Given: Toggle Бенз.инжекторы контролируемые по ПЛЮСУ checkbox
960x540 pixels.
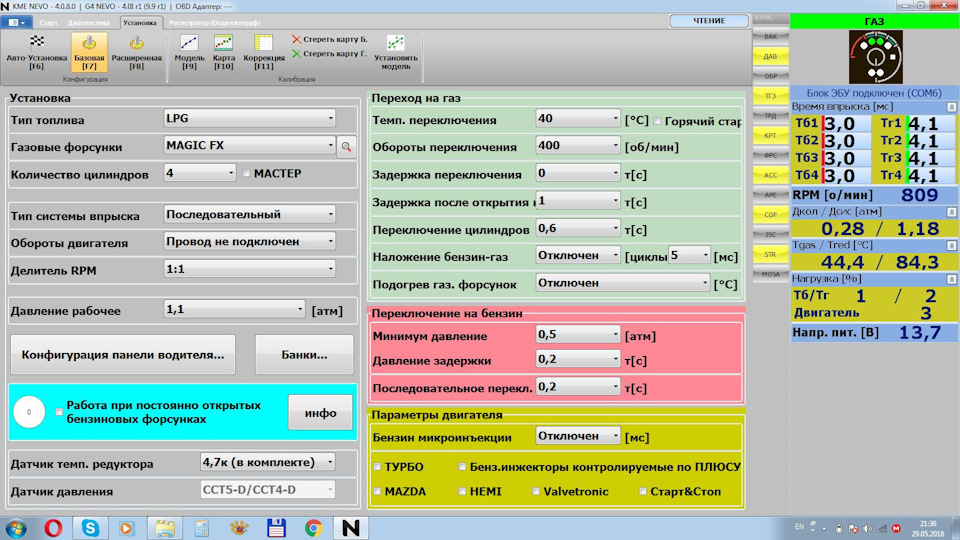Looking at the screenshot, I should tap(462, 467).
